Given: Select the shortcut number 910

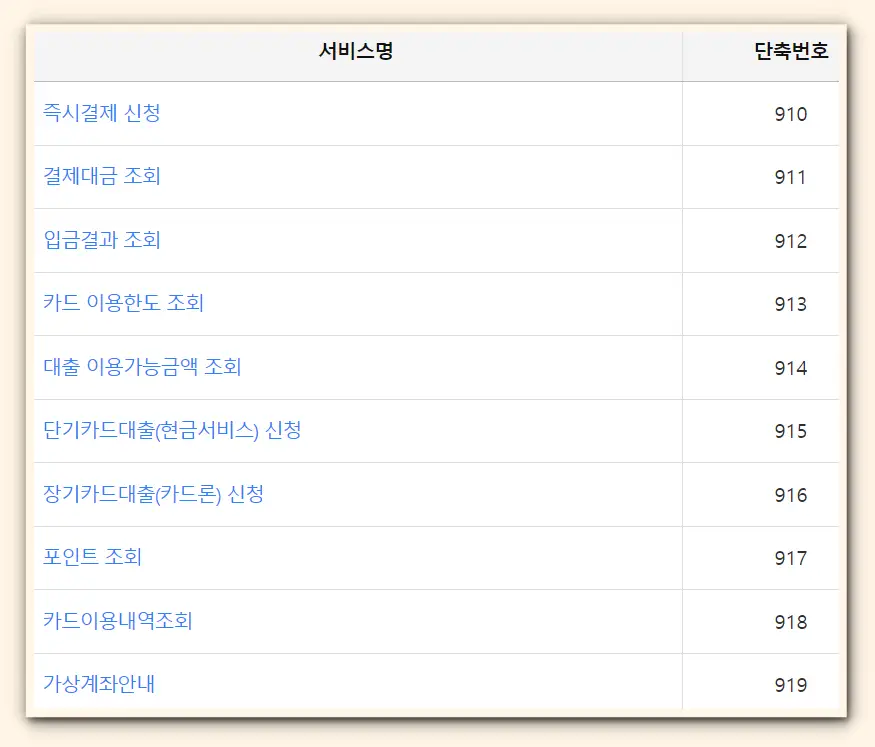Looking at the screenshot, I should coord(791,114).
